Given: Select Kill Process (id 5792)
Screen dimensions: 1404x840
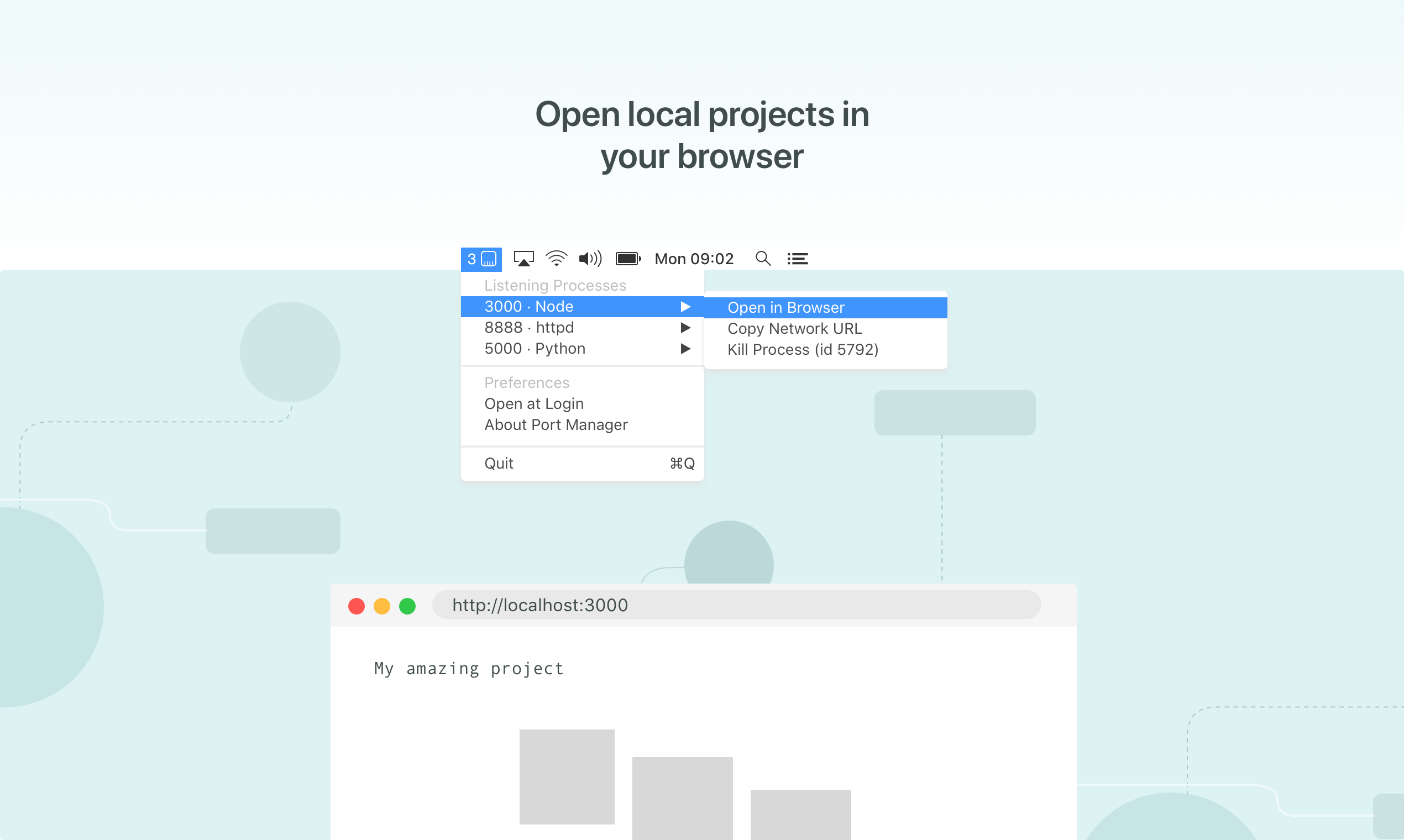Looking at the screenshot, I should tap(802, 349).
